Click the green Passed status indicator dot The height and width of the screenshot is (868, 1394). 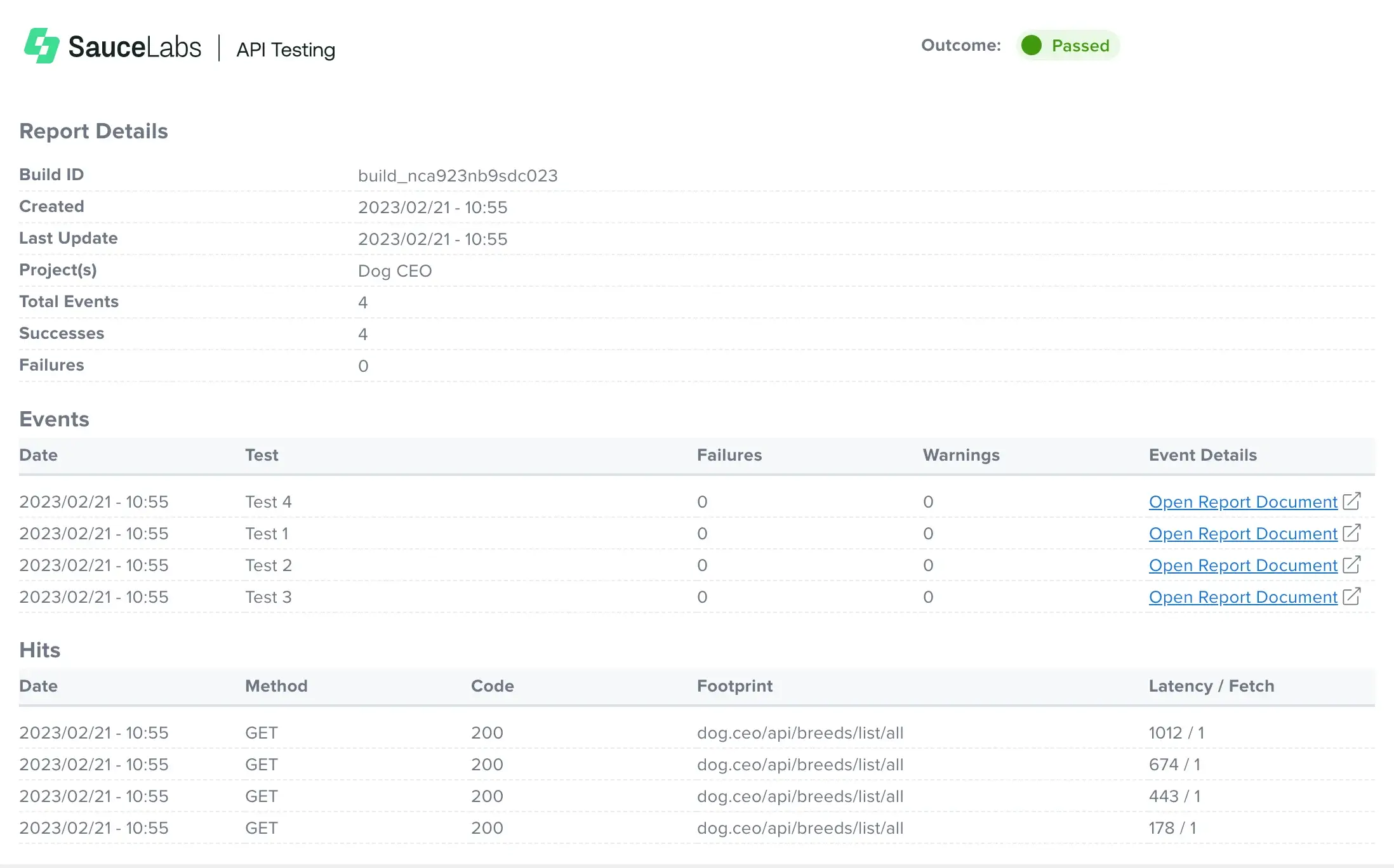[x=1032, y=45]
